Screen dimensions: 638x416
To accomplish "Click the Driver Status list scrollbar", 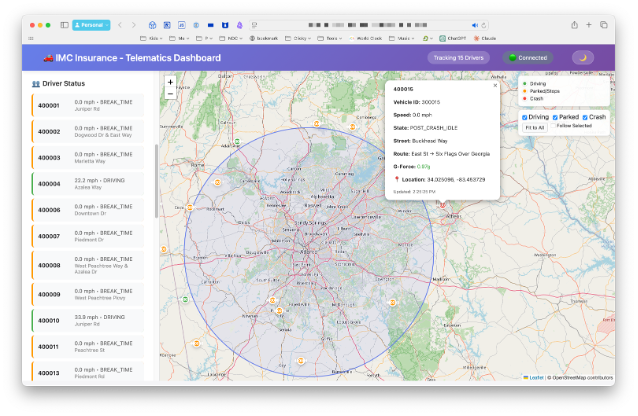I will pyautogui.click(x=157, y=181).
